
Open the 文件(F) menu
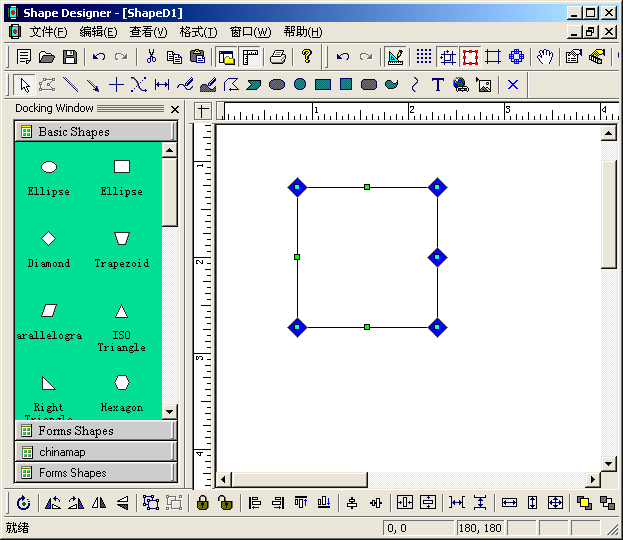tap(48, 32)
